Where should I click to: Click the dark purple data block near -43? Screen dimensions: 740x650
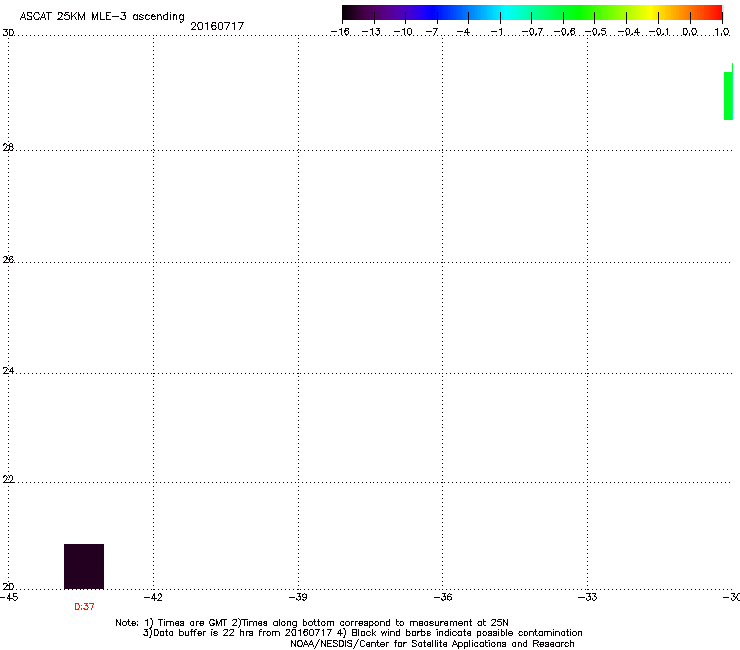tap(84, 566)
